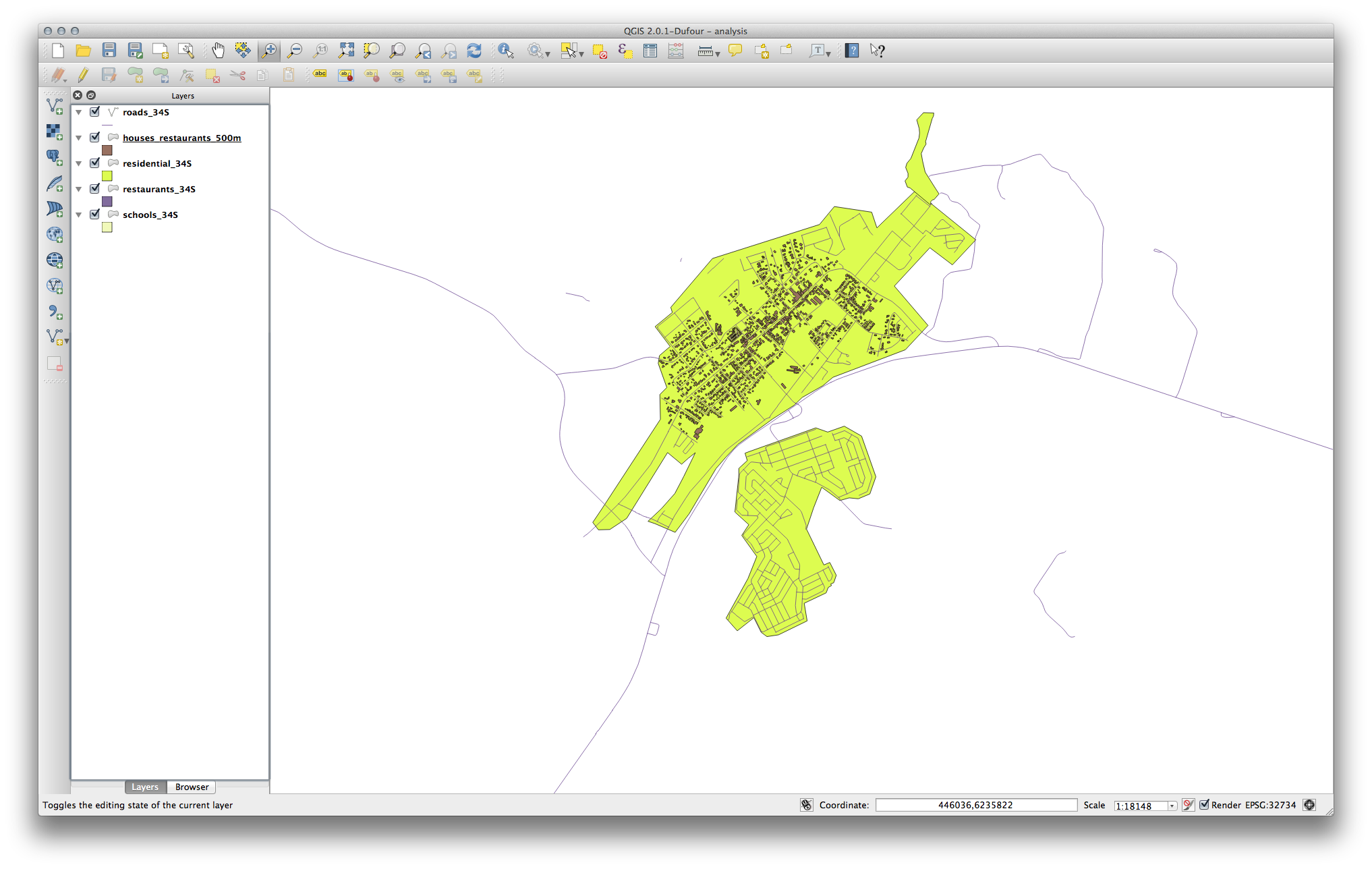Click the residential_34S yellow-green color swatch
The width and height of the screenshot is (1372, 869).
coord(107,176)
